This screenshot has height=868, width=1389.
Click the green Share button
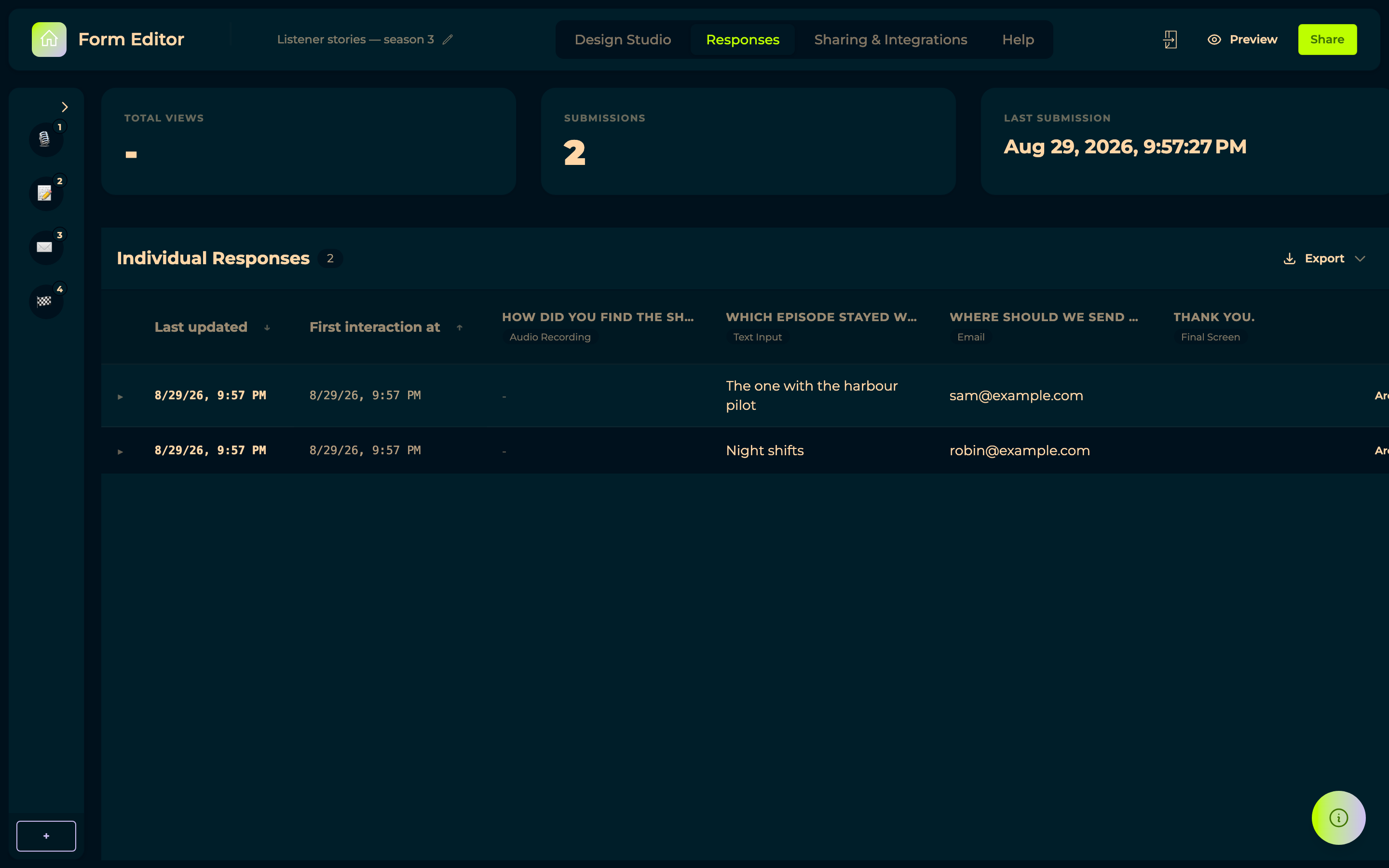point(1328,40)
